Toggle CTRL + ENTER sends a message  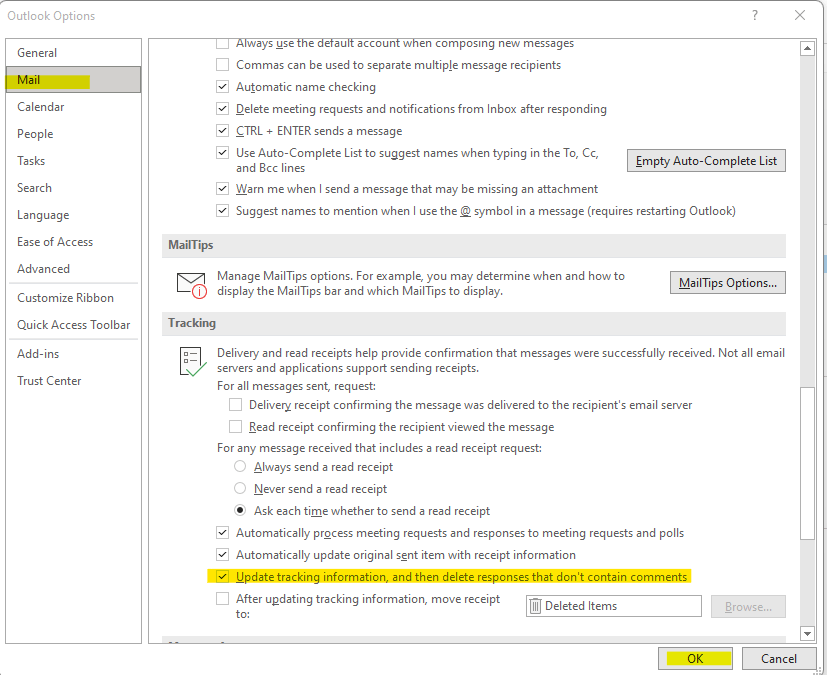pyautogui.click(x=223, y=131)
